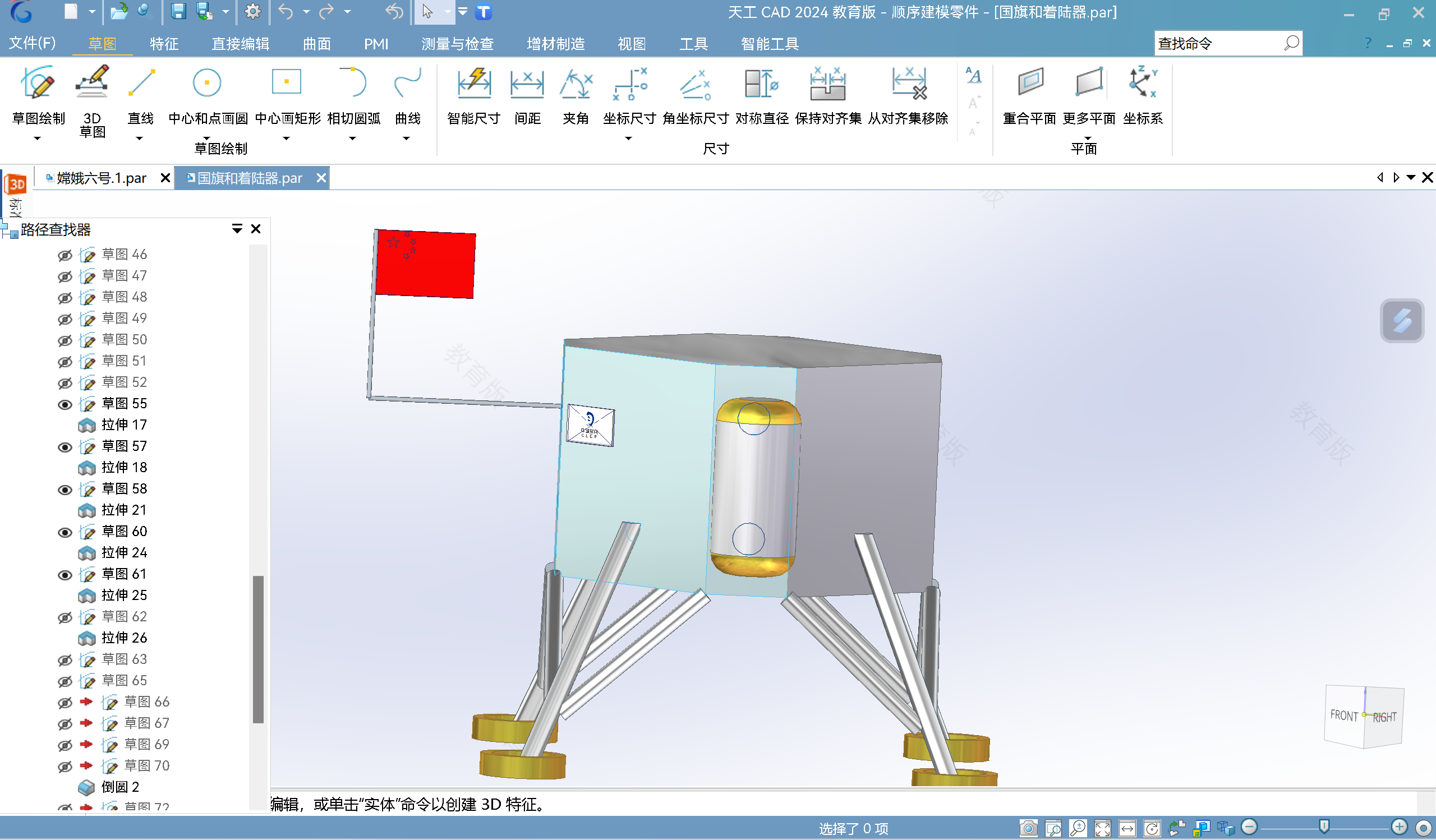The width and height of the screenshot is (1436, 840).
Task: Open the document tab list dropdown
Action: (1411, 178)
